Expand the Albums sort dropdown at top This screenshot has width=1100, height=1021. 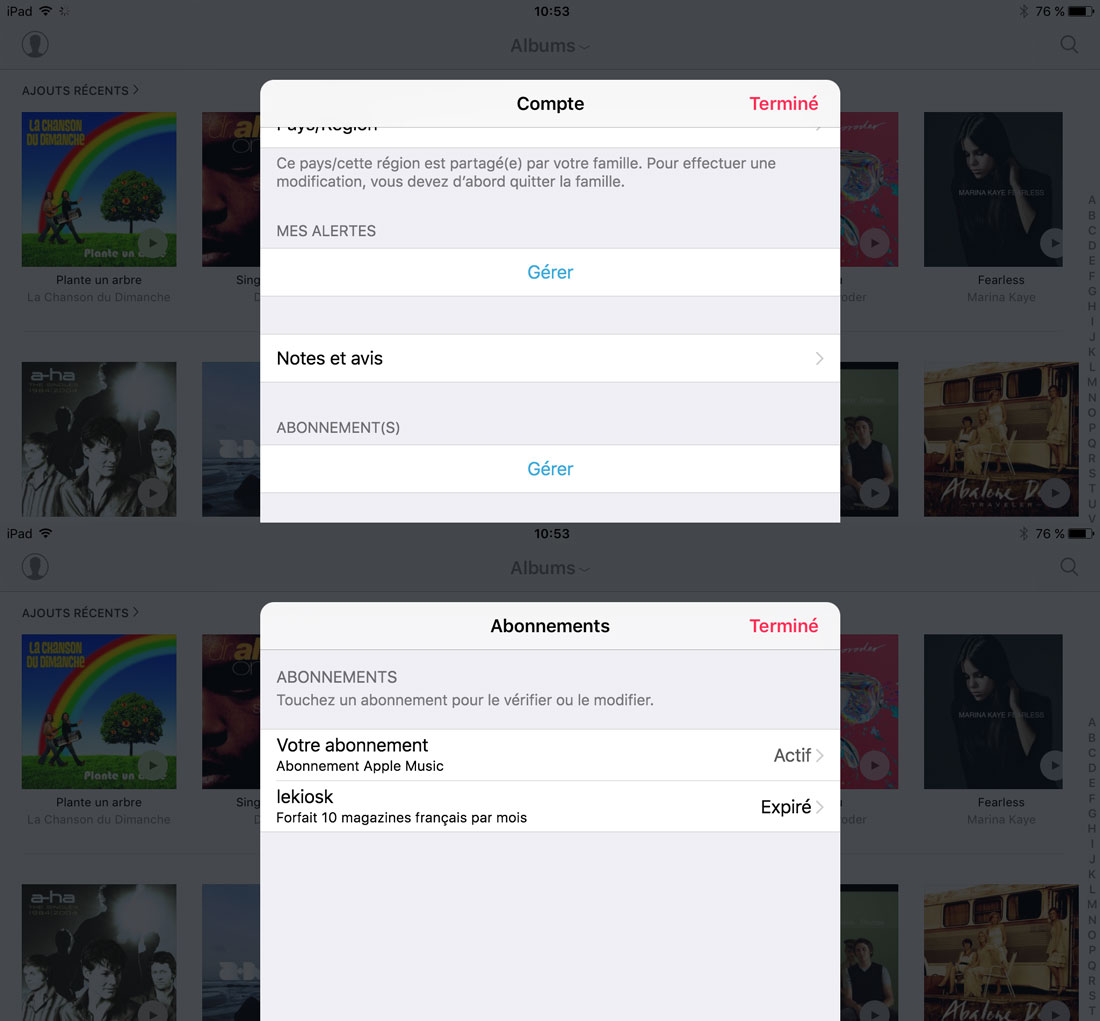[x=550, y=46]
